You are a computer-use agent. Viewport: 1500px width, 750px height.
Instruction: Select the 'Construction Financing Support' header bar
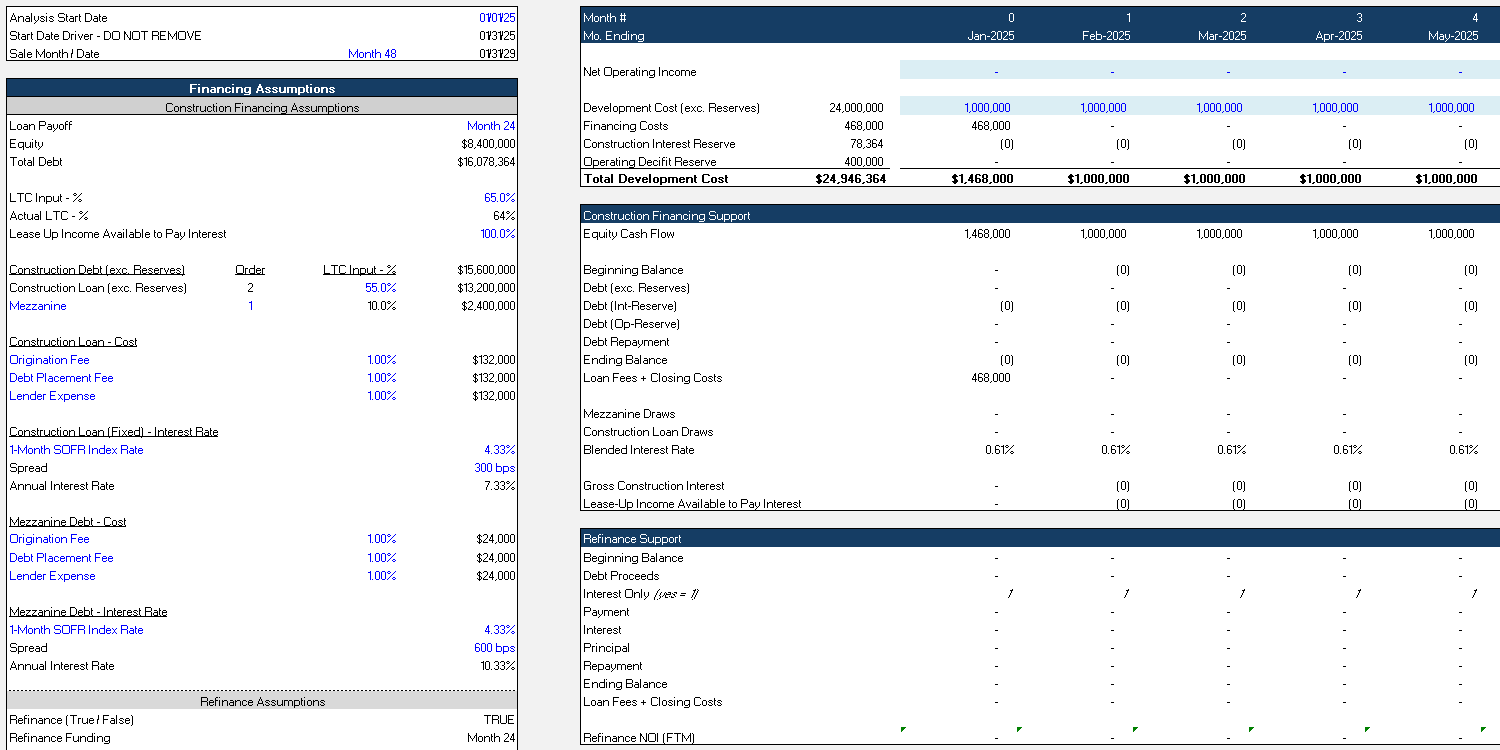coord(1040,215)
